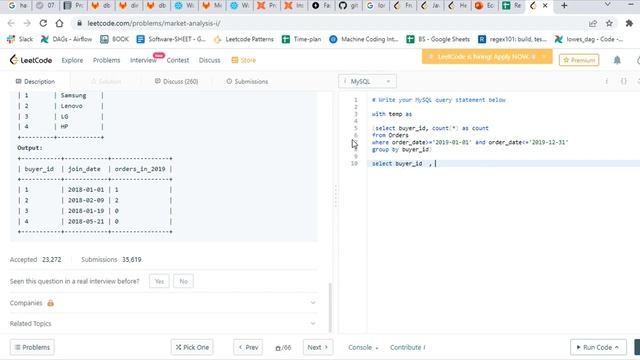Open the MySQL language dropdown
Image resolution: width=640 pixels, height=360 pixels.
coord(367,81)
